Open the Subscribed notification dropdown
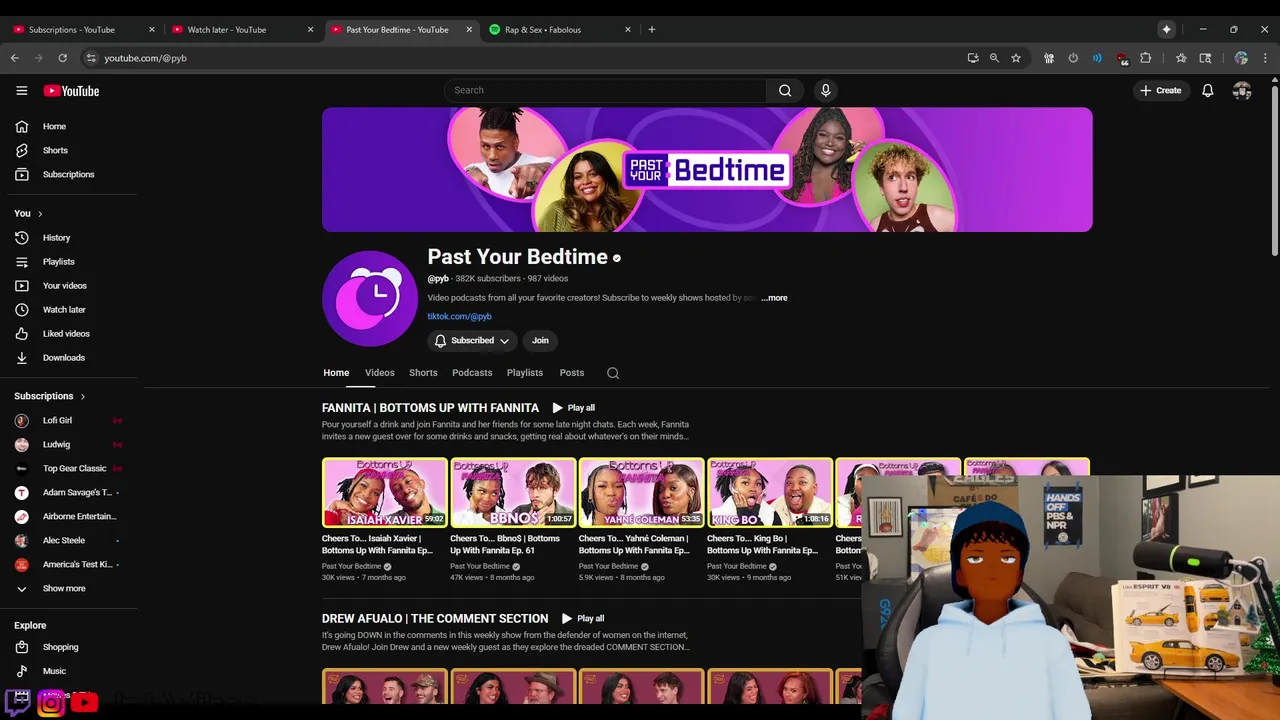The image size is (1280, 720). click(472, 341)
